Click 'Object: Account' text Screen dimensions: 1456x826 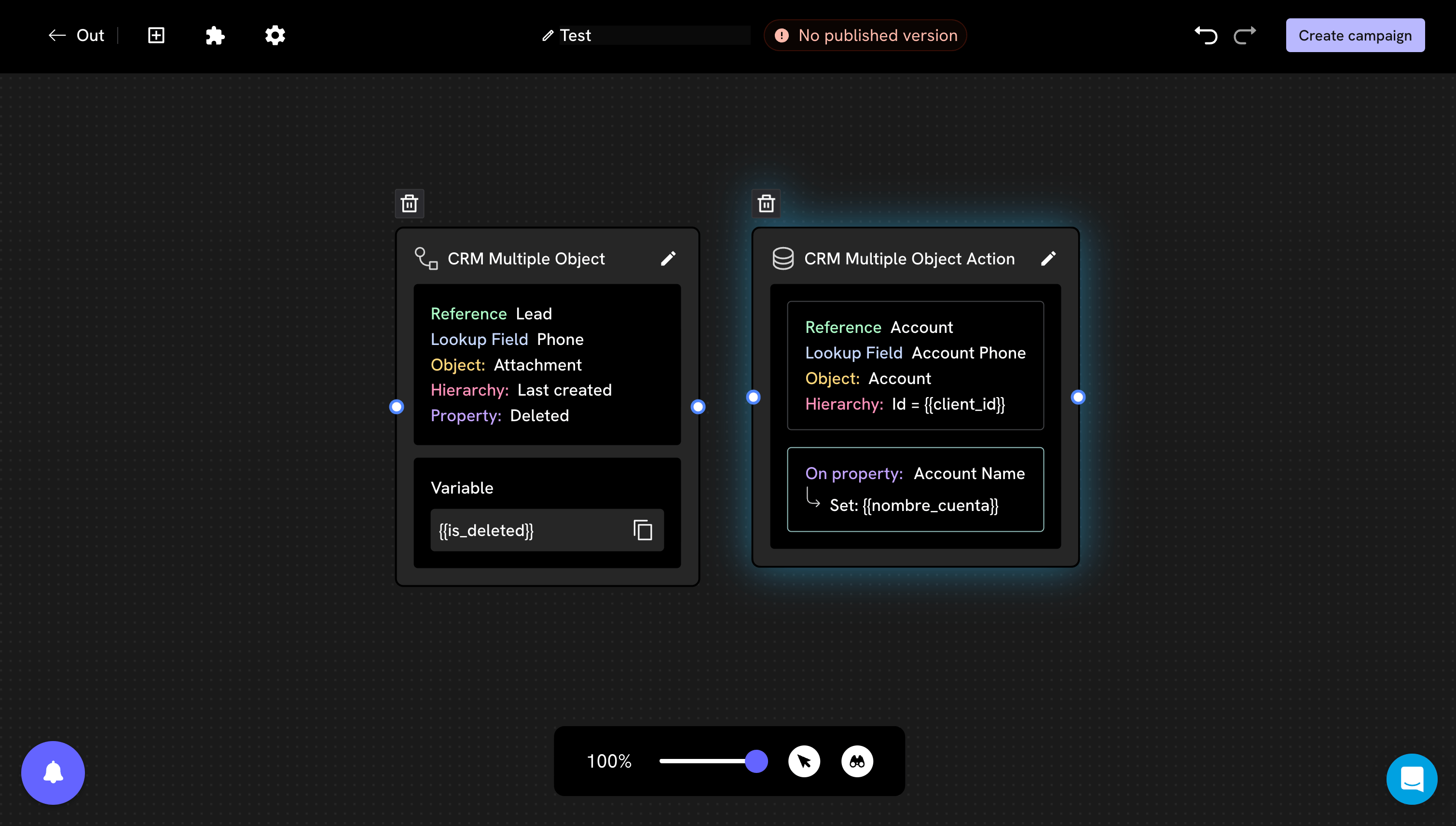coord(868,378)
